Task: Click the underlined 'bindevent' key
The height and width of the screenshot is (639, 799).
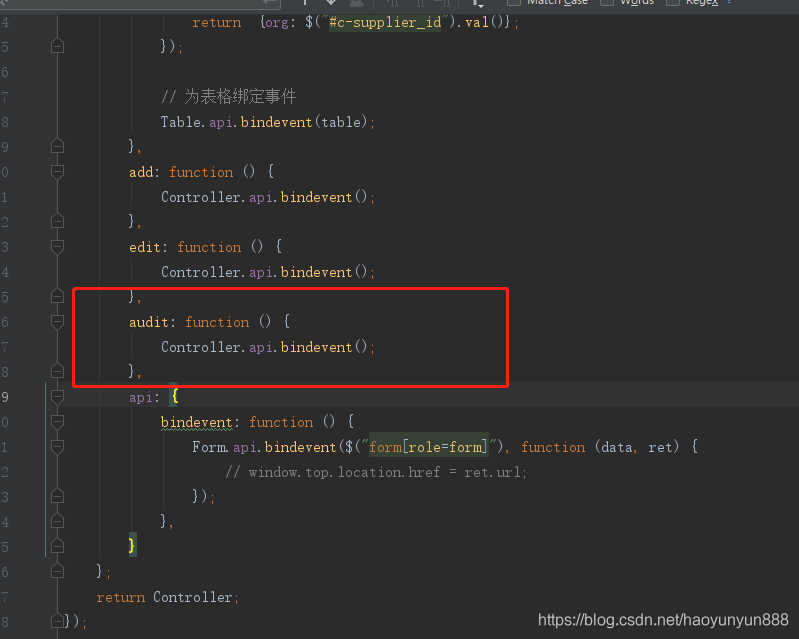Action: [x=196, y=422]
